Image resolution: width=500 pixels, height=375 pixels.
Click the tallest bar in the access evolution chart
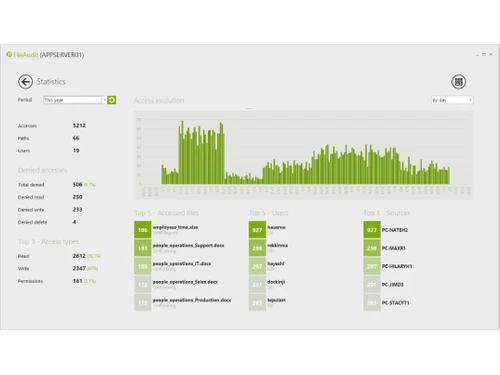[x=182, y=152]
